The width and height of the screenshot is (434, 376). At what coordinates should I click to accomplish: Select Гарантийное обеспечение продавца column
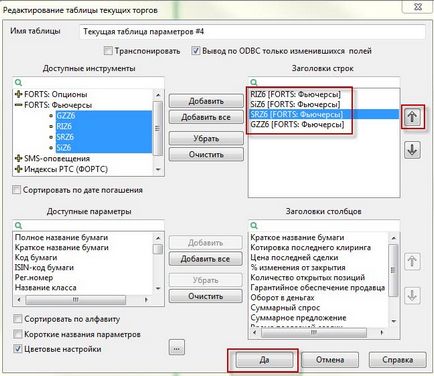318,287
